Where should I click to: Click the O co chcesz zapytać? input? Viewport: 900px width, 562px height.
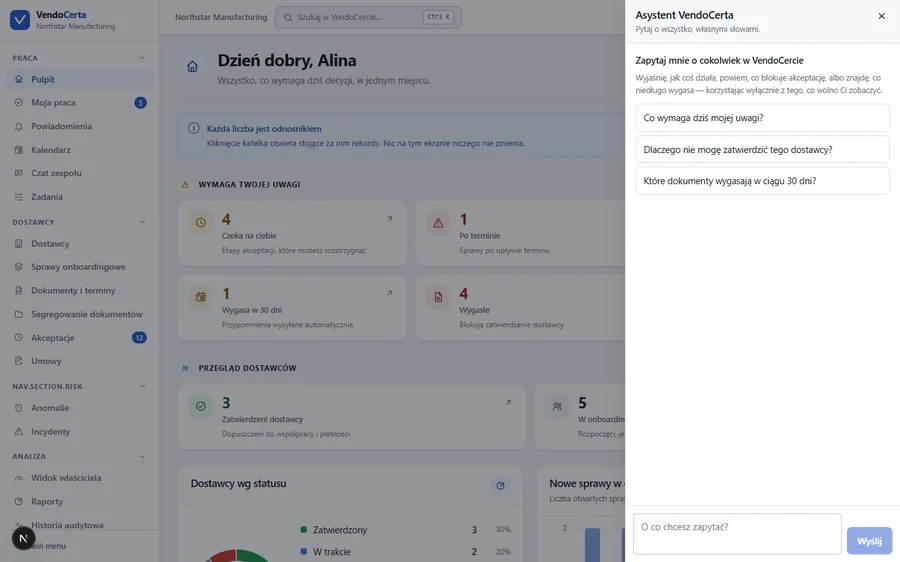click(737, 534)
